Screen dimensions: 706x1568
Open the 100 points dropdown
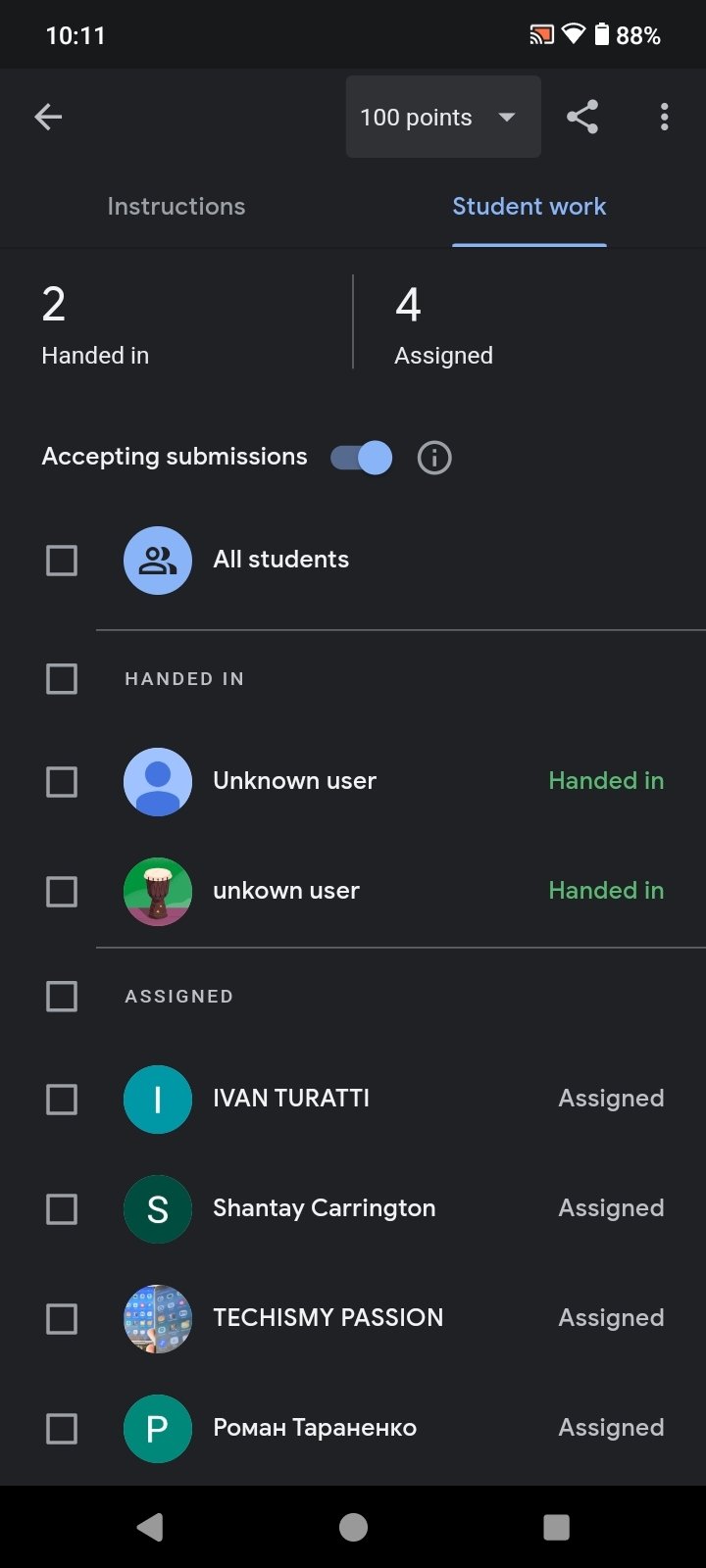coord(442,118)
